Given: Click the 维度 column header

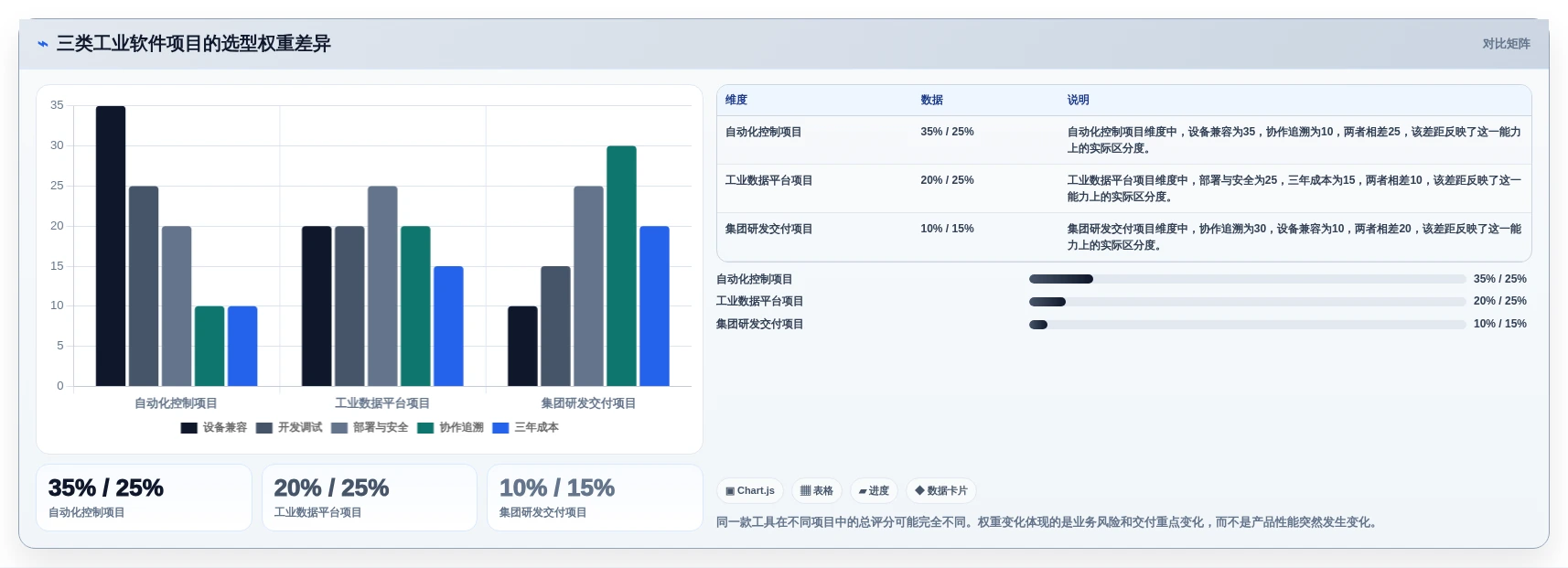Looking at the screenshot, I should pyautogui.click(x=736, y=101).
